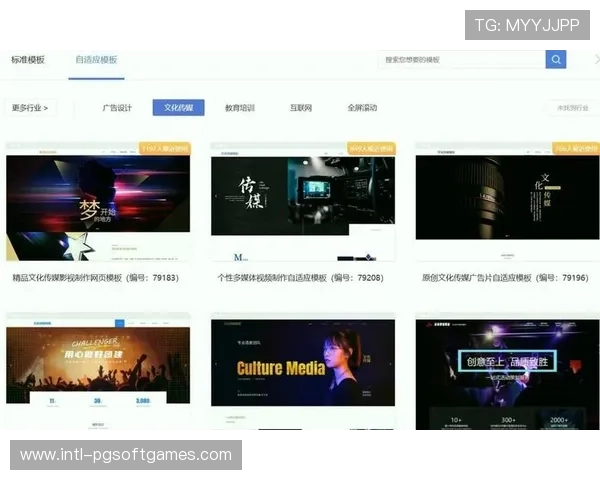The width and height of the screenshot is (600, 480).
Task: Switch to the 标准模板 tab
Action: pyautogui.click(x=28, y=60)
